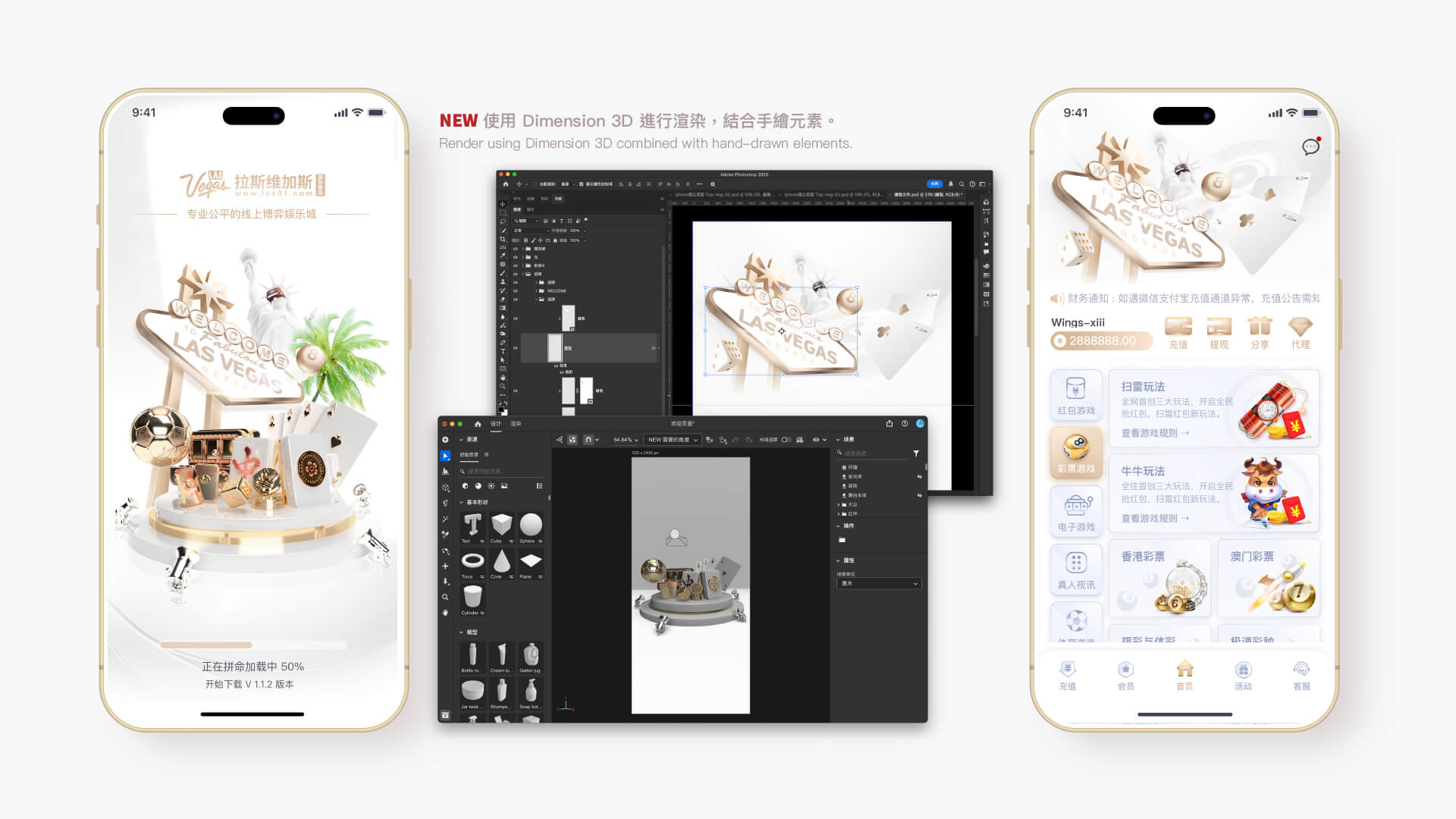Toggle show transform controls checkbox in Photoshop
Image resolution: width=1456 pixels, height=819 pixels.
[582, 184]
